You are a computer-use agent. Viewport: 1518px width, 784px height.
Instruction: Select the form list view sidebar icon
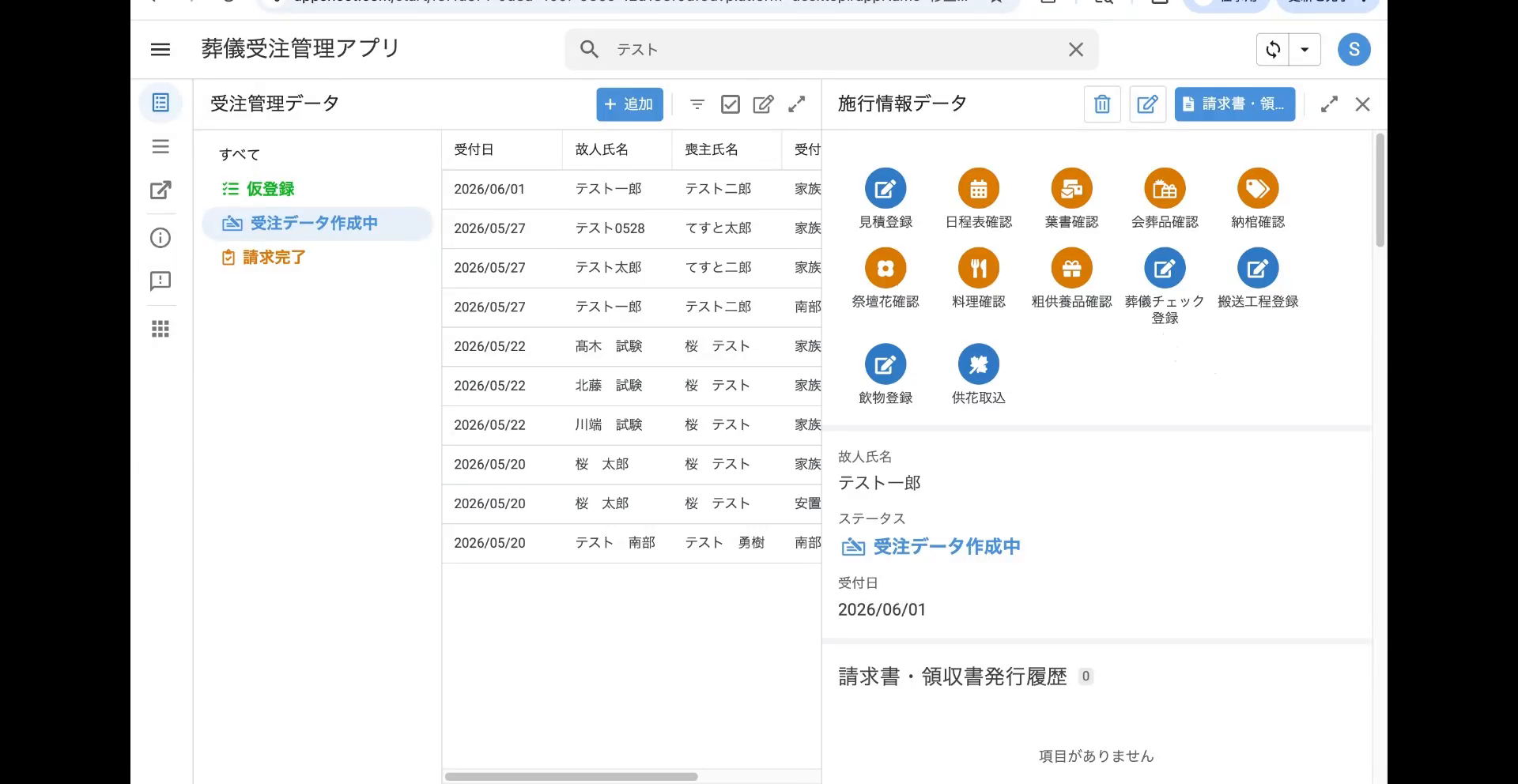pyautogui.click(x=160, y=103)
